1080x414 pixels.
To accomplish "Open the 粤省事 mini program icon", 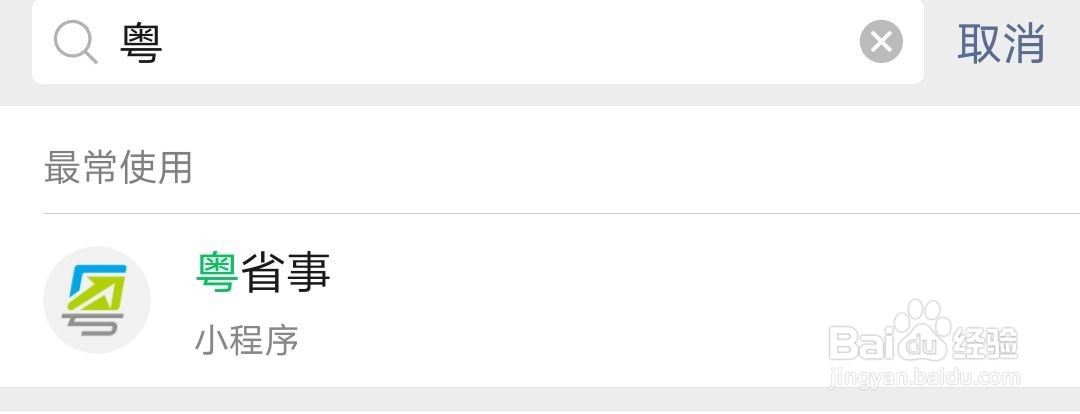I will pyautogui.click(x=97, y=299).
